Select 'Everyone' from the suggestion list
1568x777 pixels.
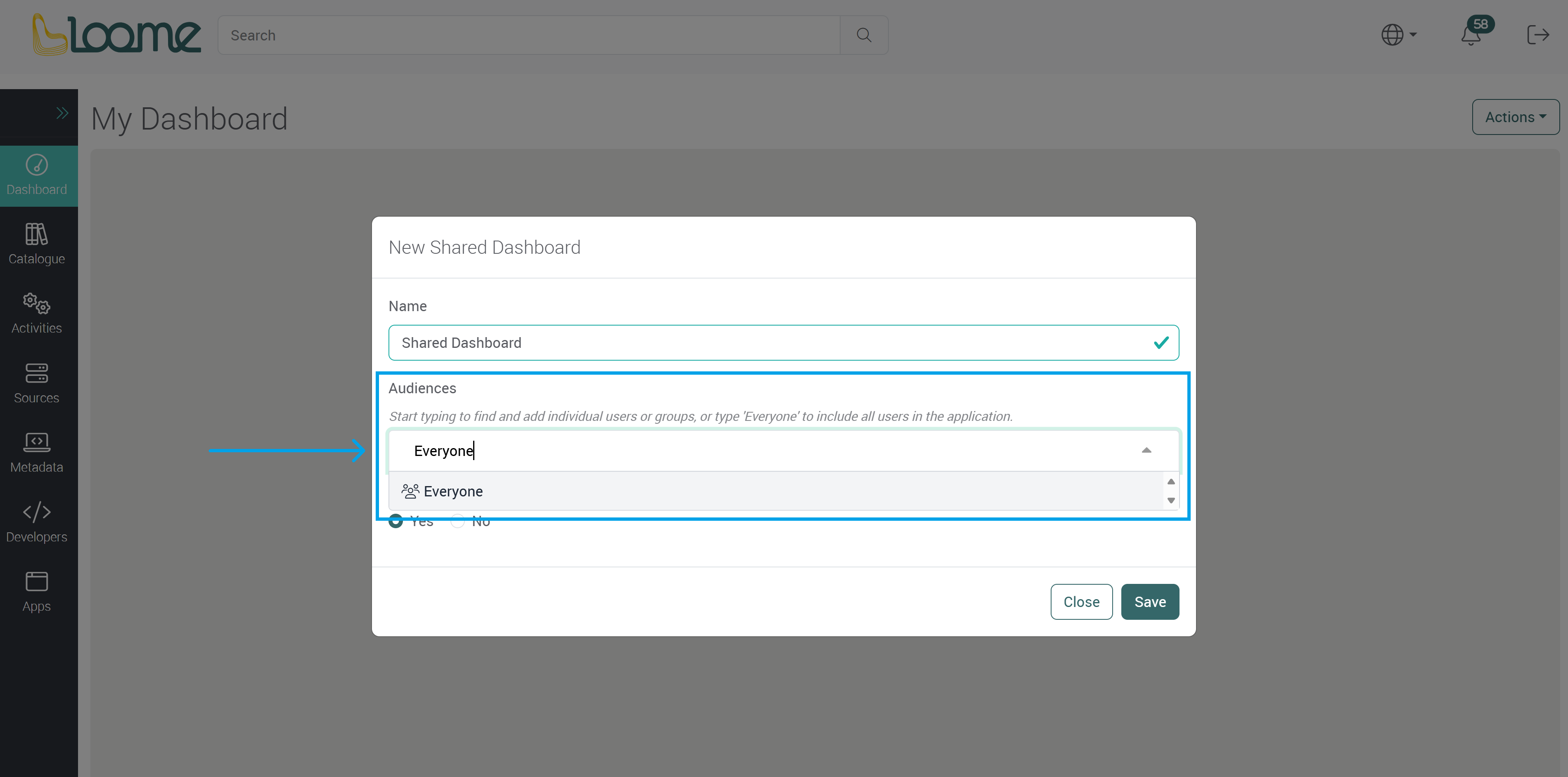[x=453, y=491]
